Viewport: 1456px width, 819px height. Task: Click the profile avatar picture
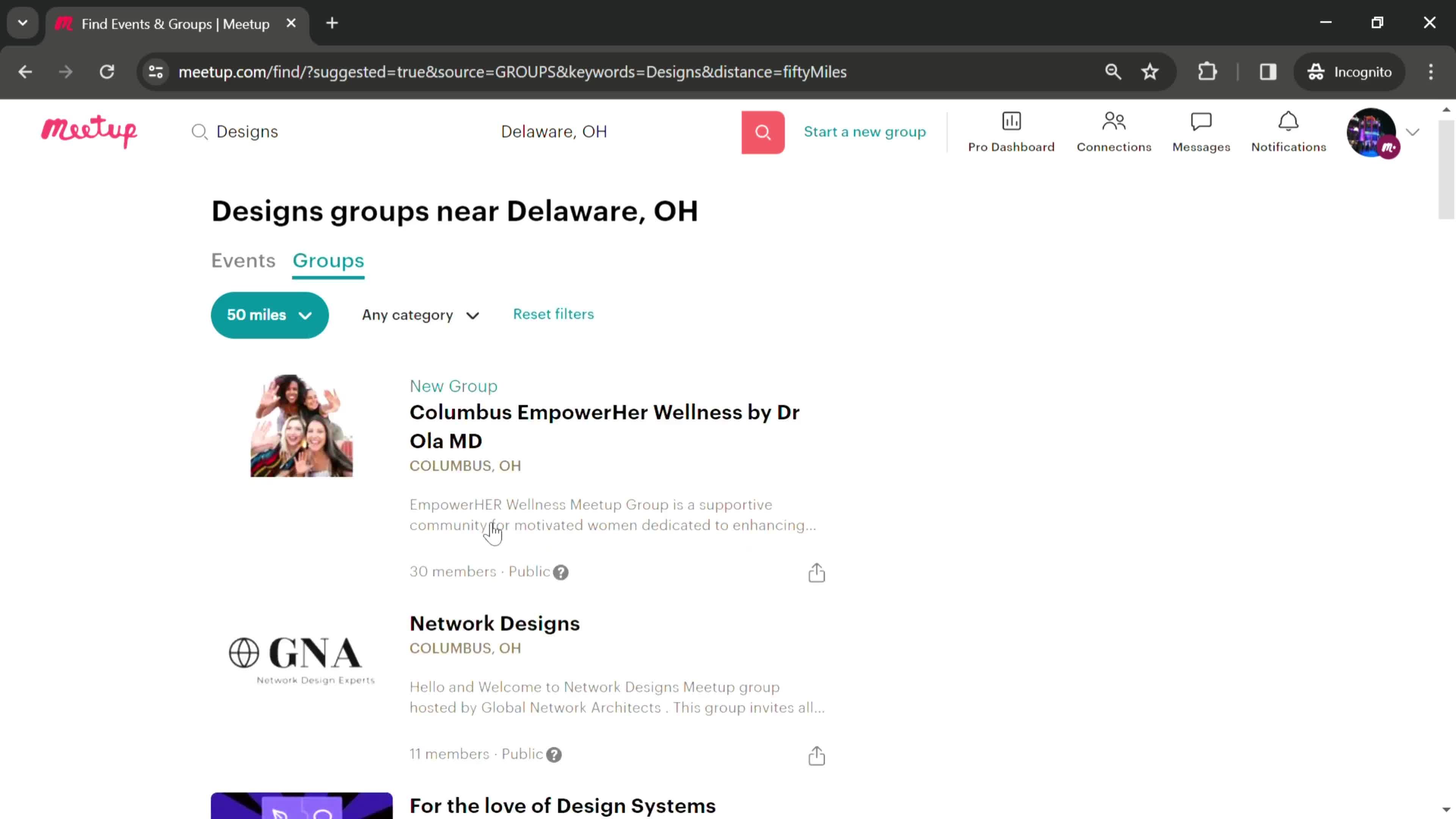(1372, 132)
